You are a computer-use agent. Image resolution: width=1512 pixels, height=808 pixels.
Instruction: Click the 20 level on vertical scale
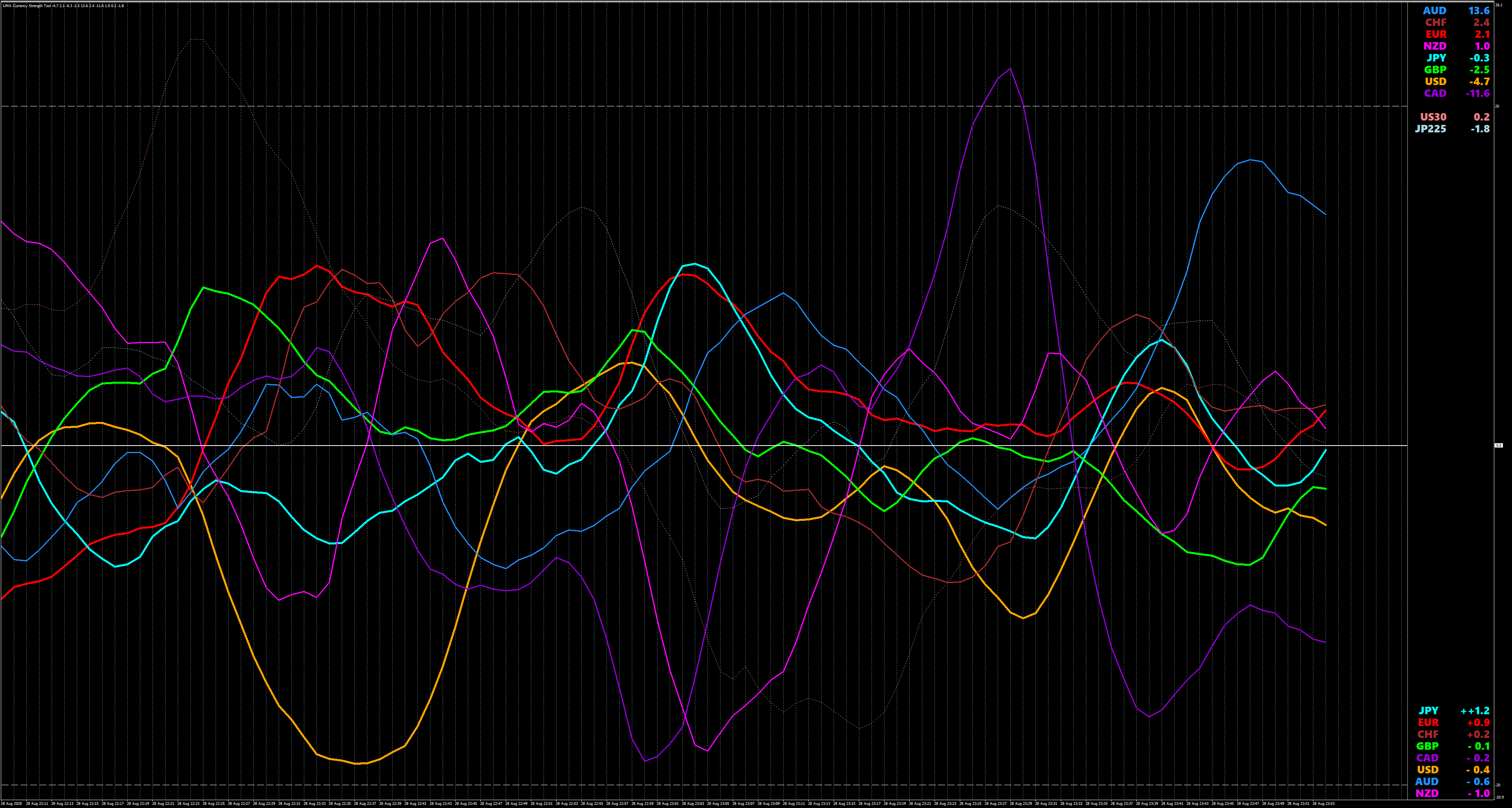(1497, 106)
